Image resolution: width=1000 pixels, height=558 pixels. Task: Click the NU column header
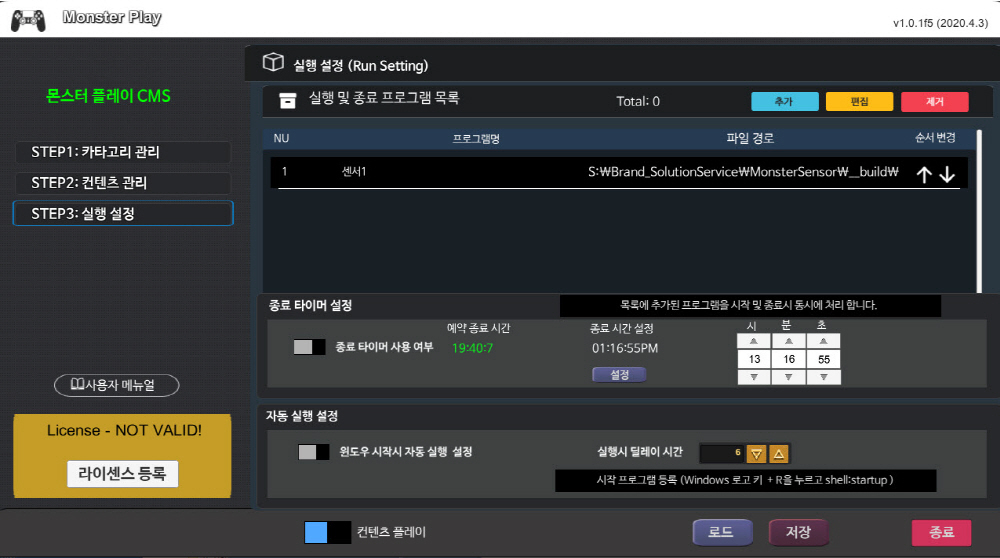pyautogui.click(x=281, y=138)
